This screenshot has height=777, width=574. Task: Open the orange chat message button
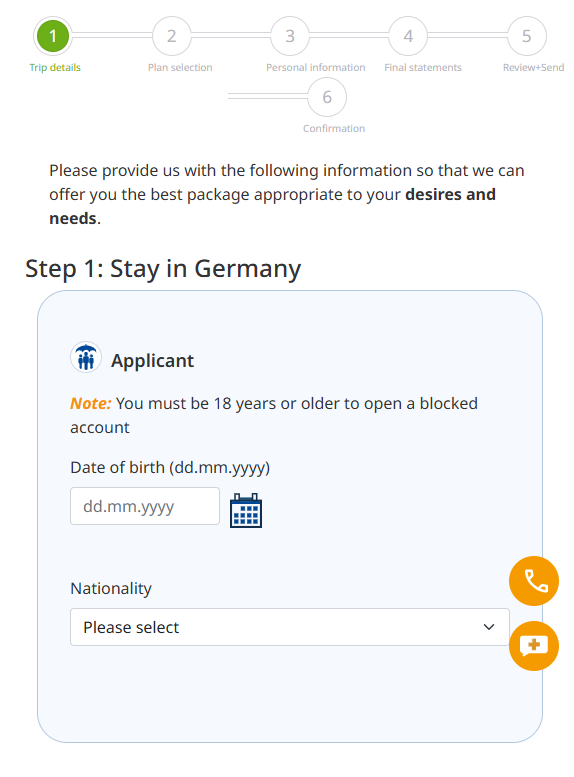[534, 646]
